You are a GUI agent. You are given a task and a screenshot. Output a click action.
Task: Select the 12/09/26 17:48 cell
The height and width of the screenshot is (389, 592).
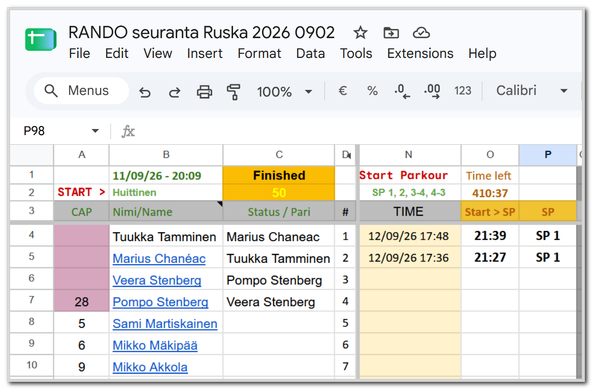[410, 236]
